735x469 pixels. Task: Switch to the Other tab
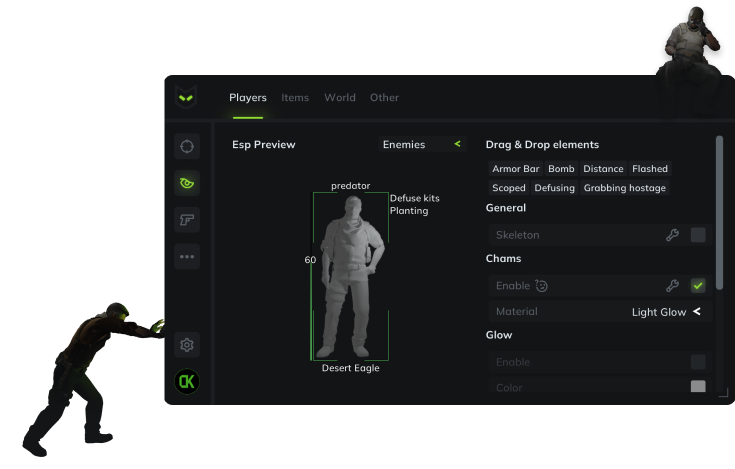tap(384, 97)
